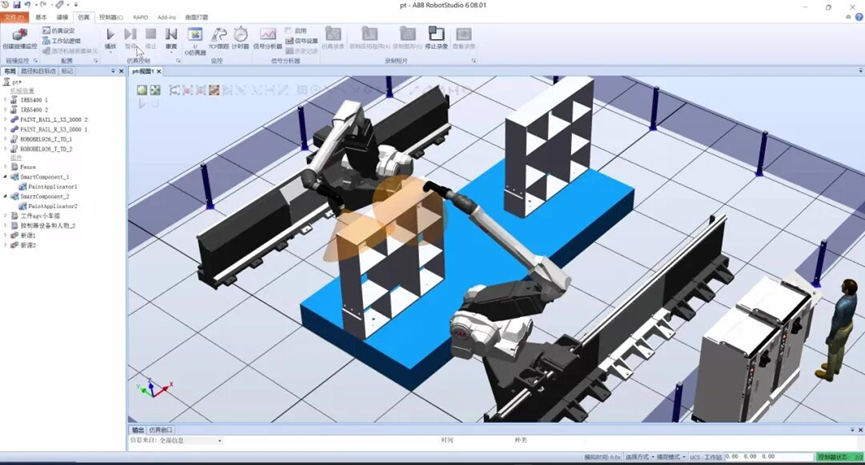This screenshot has height=465, width=865.
Task: Click the Play (播放) simulation button
Action: coord(110,39)
